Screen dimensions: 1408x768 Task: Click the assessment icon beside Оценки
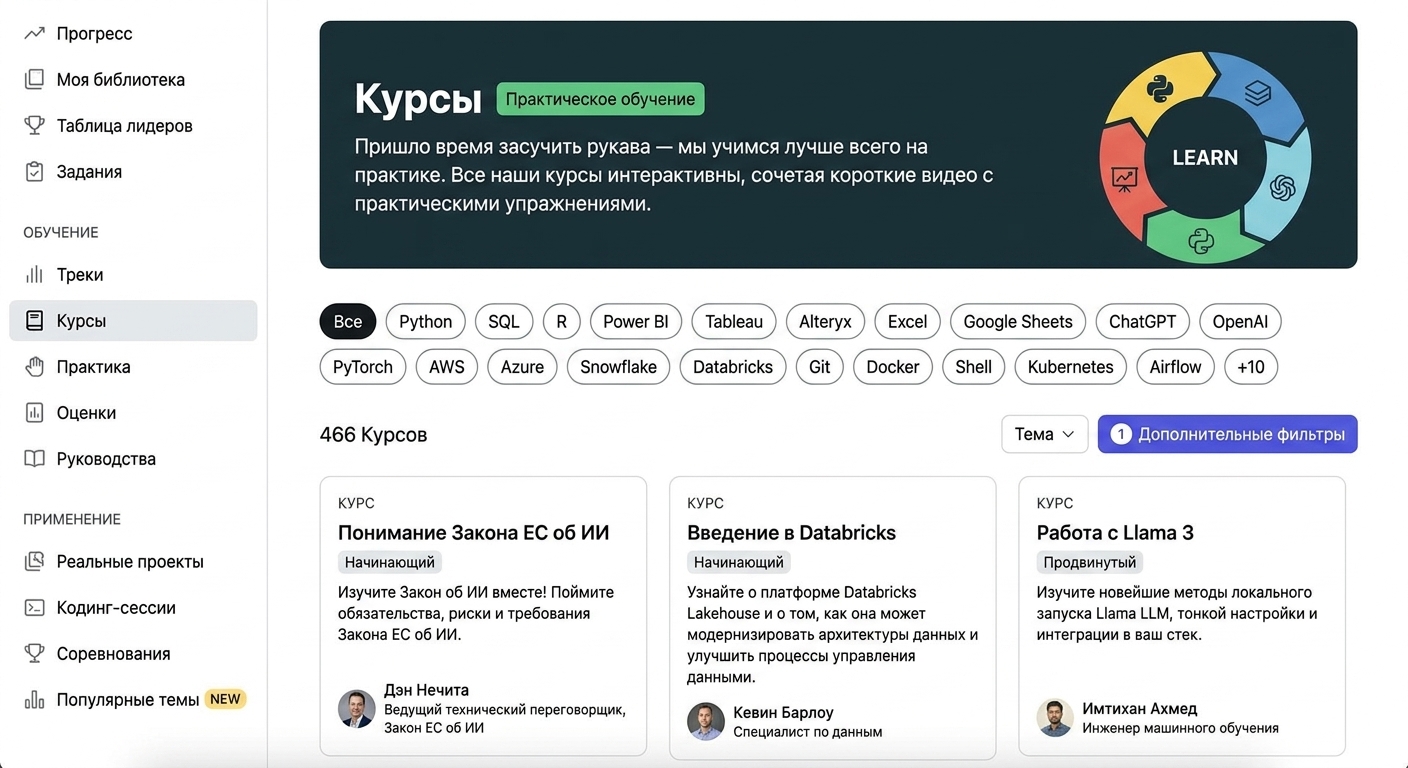click(34, 412)
